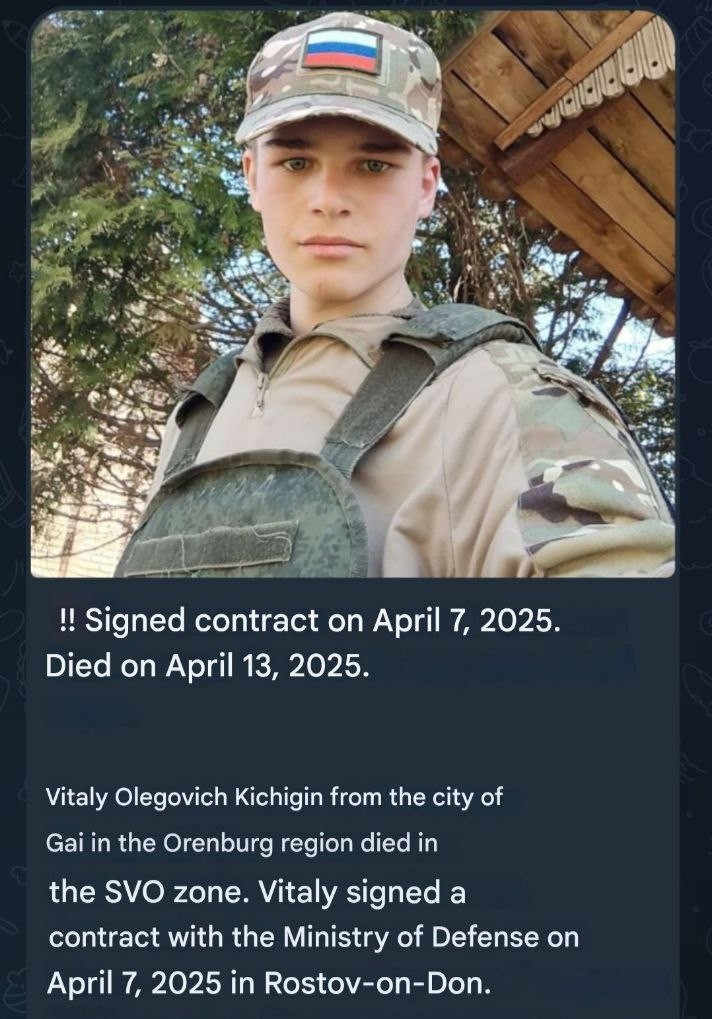Select the 'Died on April 13, 2025' line
This screenshot has width=712, height=1019.
207,666
